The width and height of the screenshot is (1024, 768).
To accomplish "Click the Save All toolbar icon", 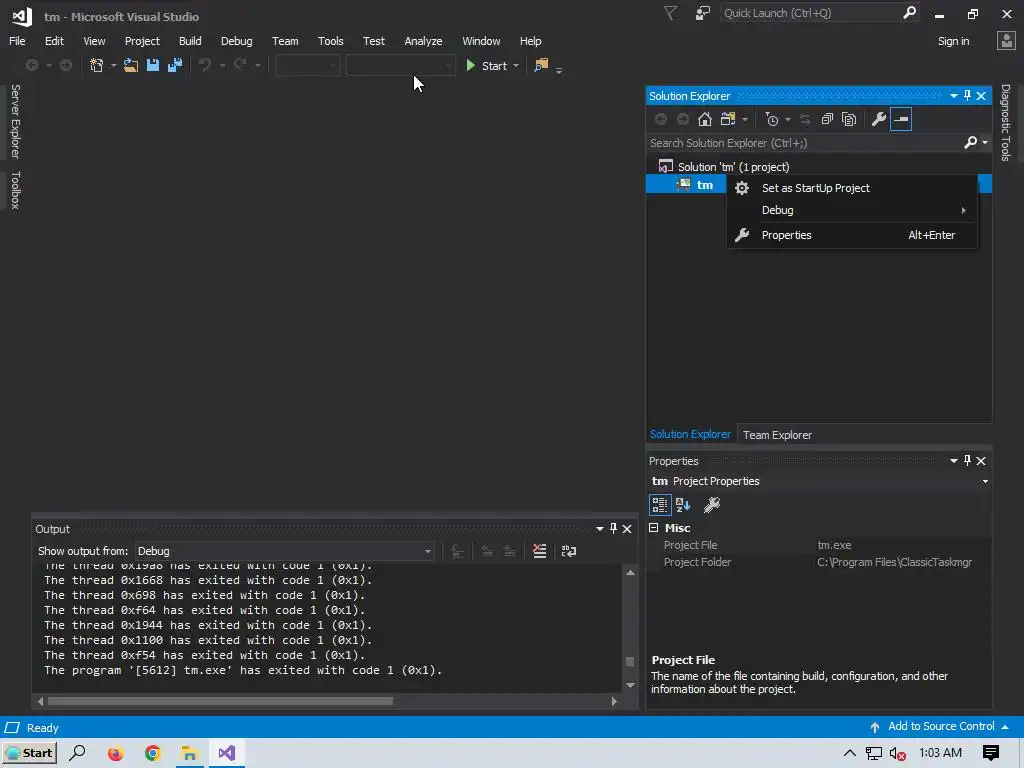I will click(174, 65).
